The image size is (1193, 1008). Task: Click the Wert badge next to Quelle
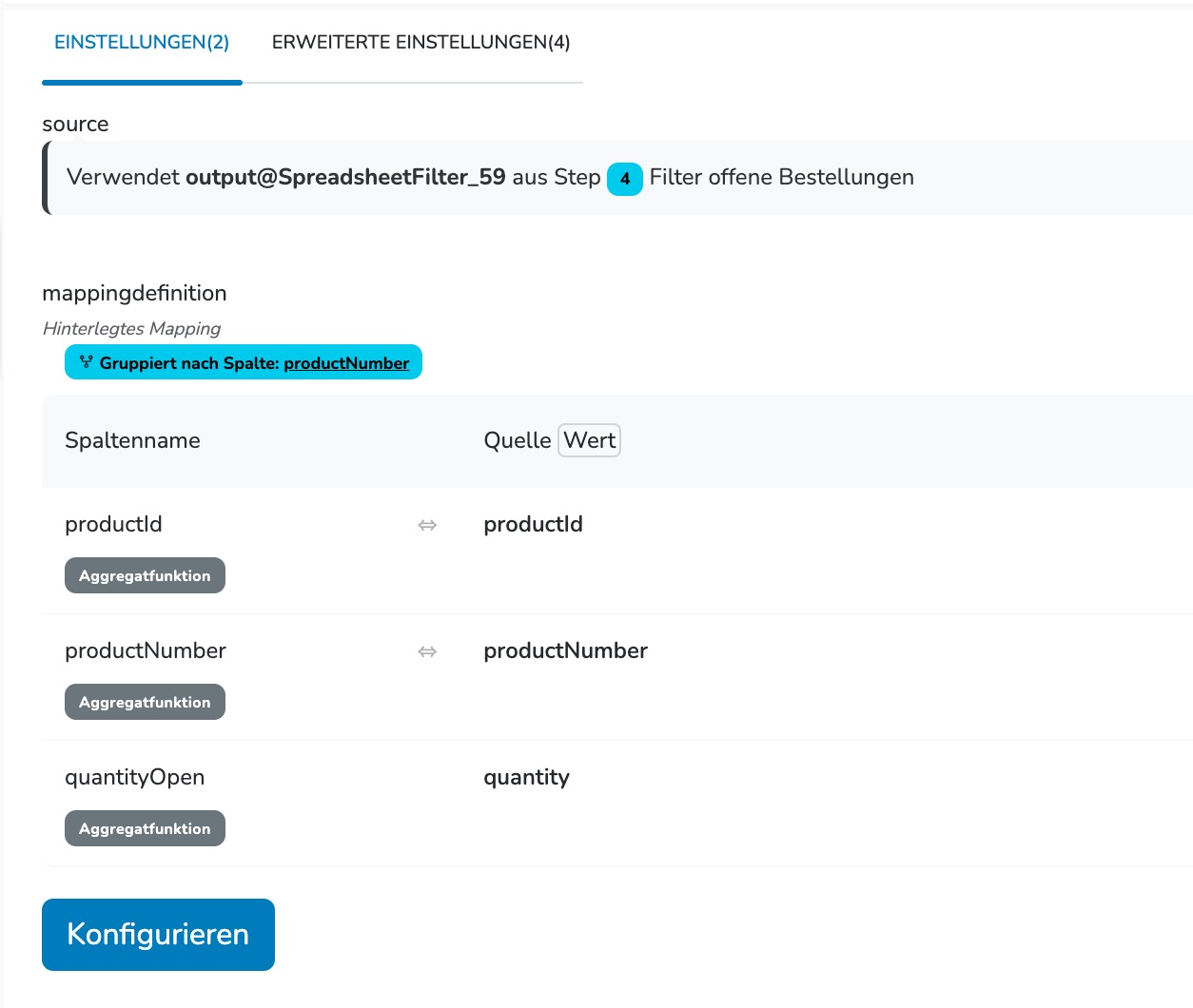[x=589, y=440]
